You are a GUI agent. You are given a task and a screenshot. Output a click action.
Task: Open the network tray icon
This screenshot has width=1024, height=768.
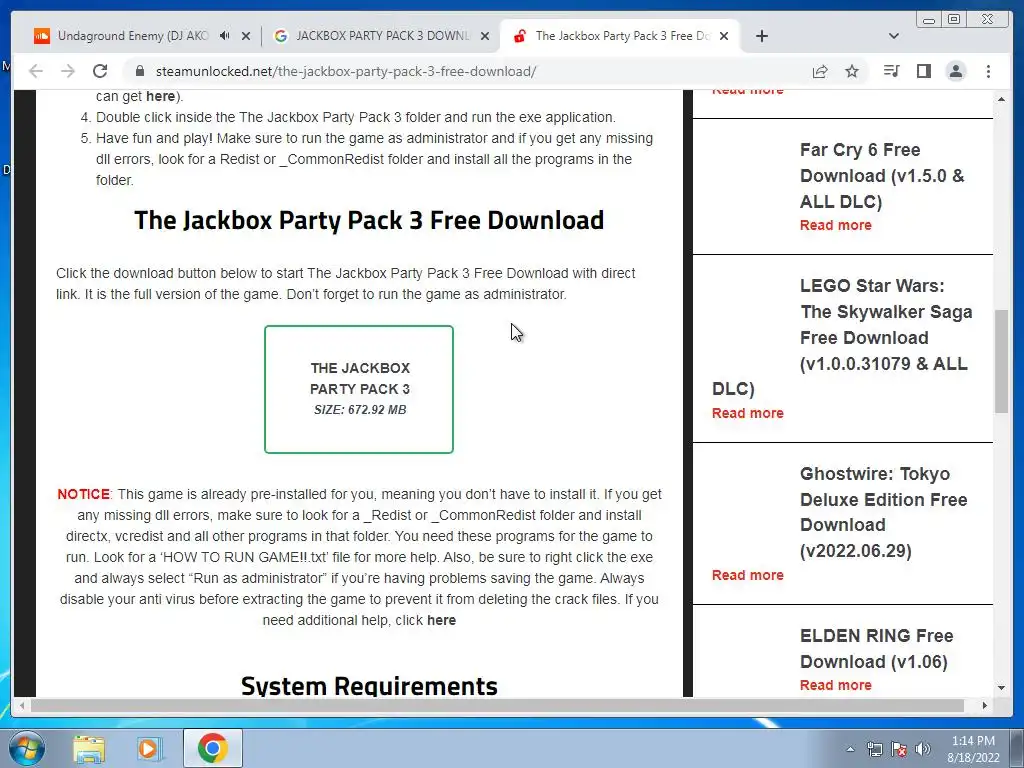point(874,749)
